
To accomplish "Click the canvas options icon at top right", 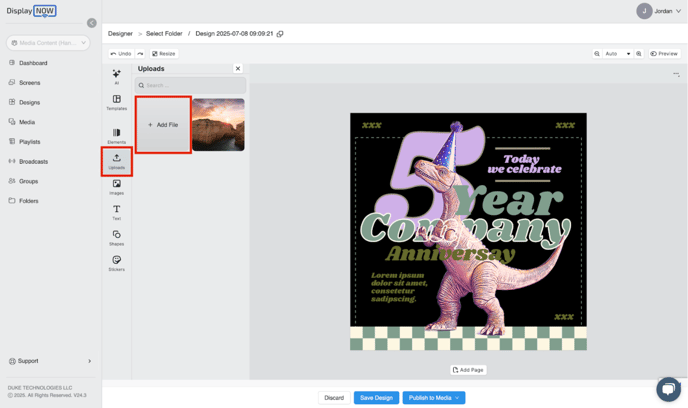I will click(677, 75).
